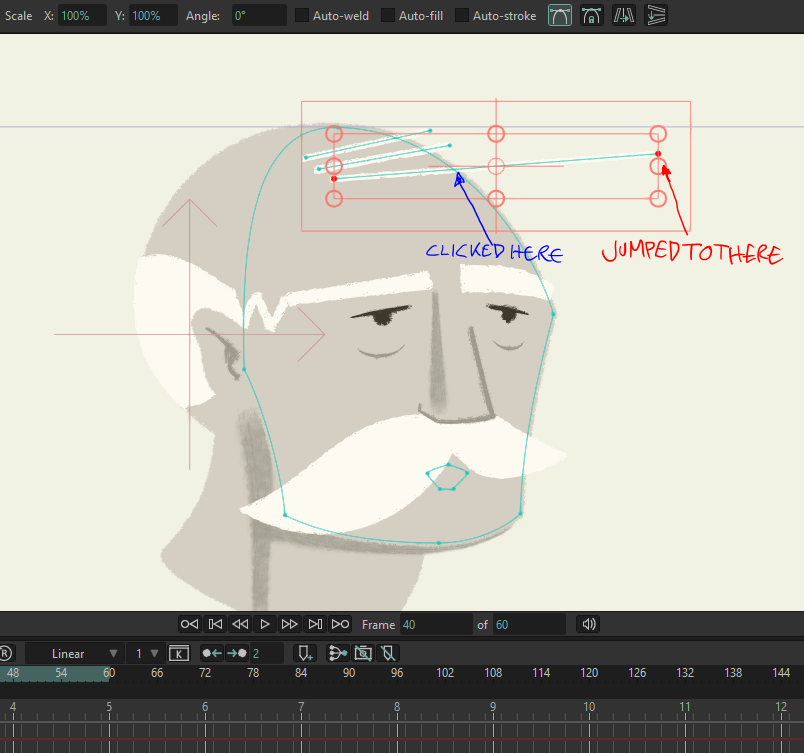Click the Scale Y percentage field

[153, 15]
